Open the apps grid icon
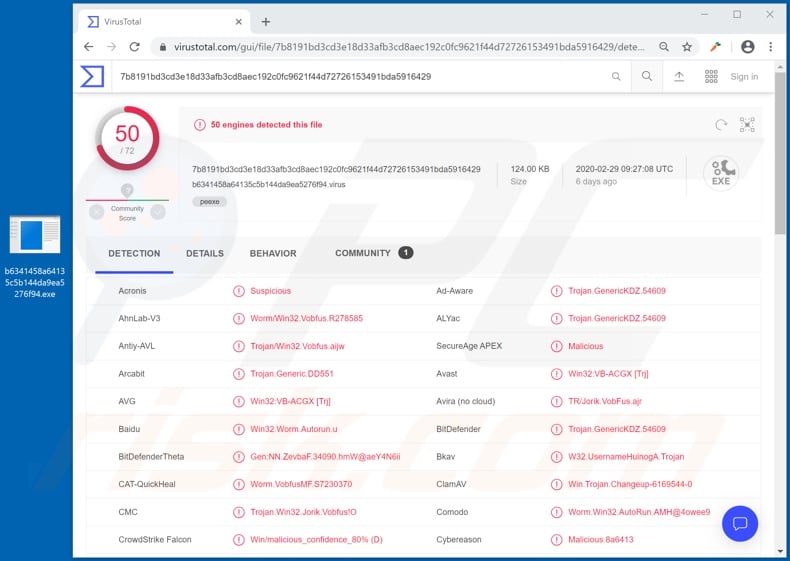The image size is (790, 561). (711, 76)
